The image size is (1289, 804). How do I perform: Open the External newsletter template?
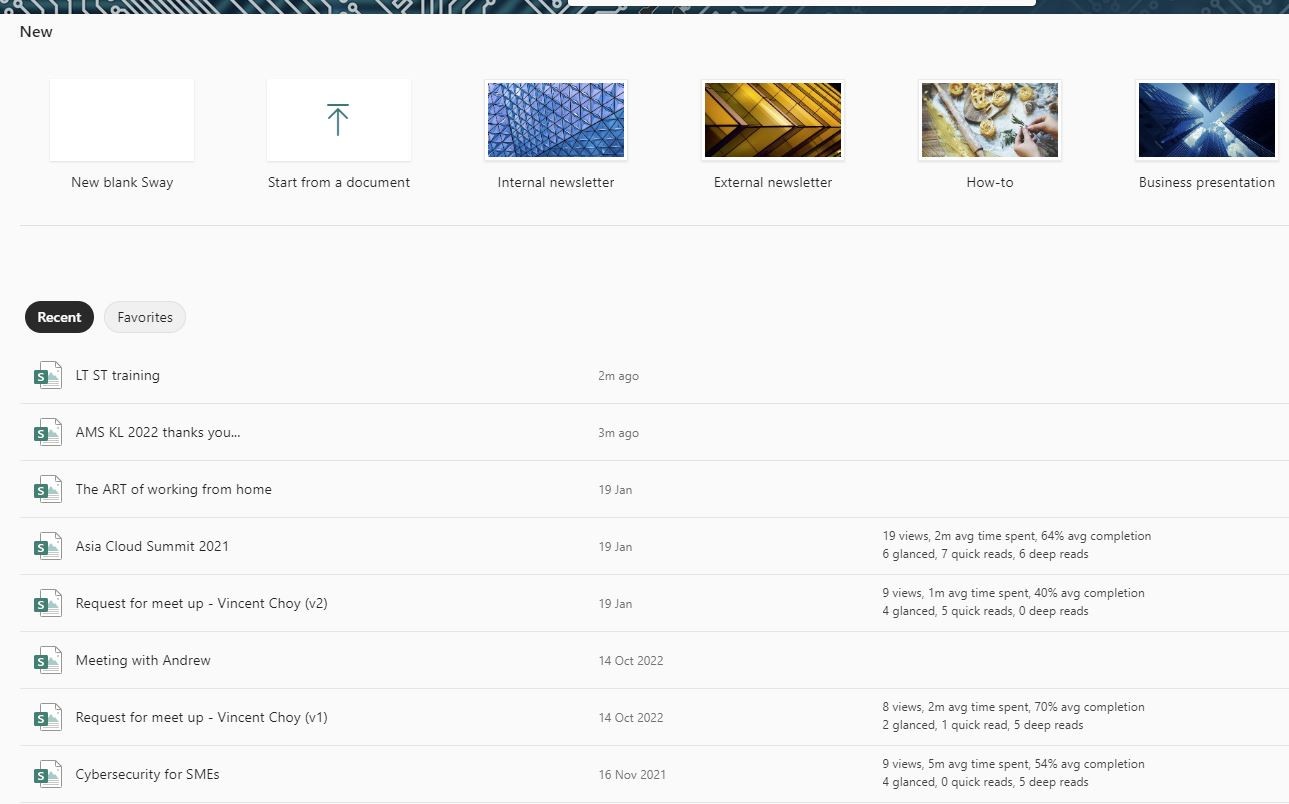(x=772, y=119)
